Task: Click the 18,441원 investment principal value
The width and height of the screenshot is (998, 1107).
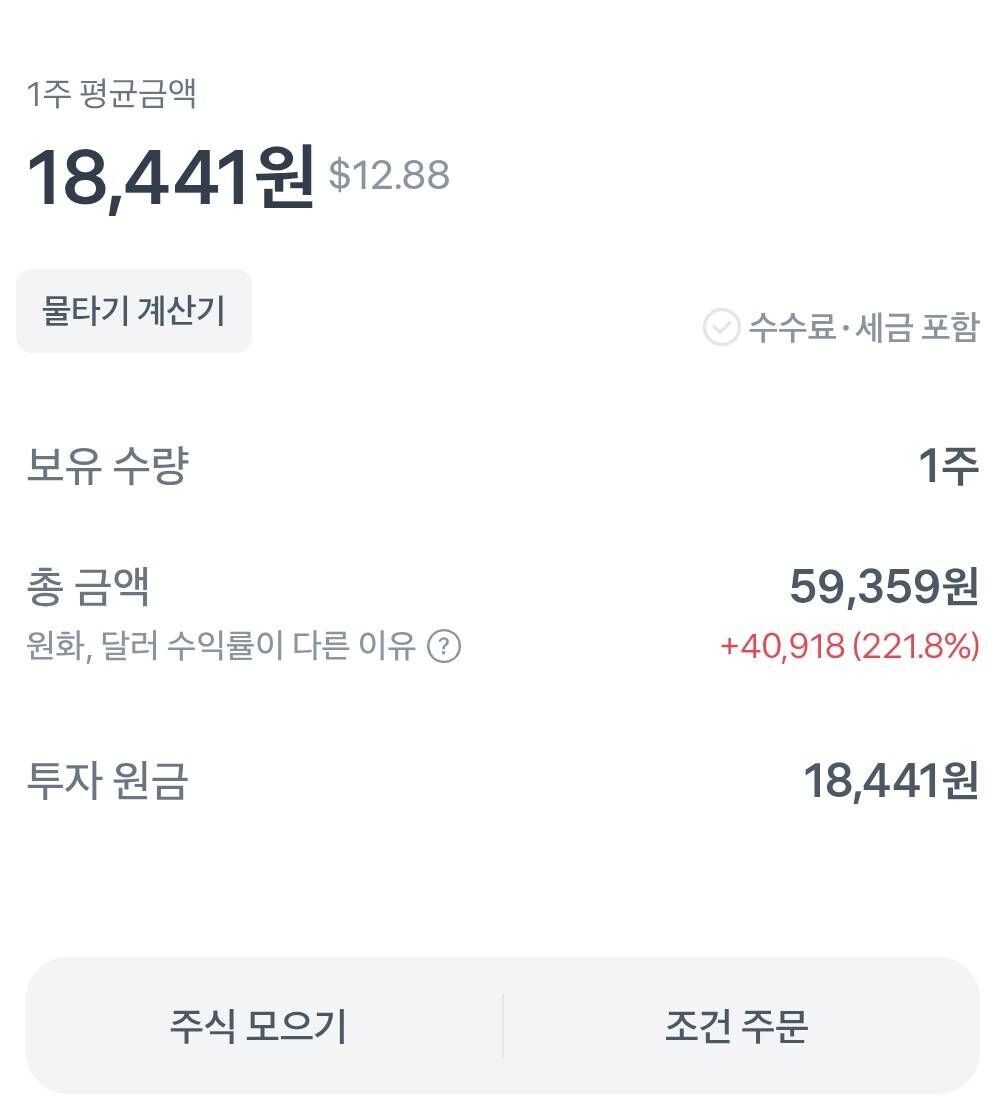Action: [891, 781]
